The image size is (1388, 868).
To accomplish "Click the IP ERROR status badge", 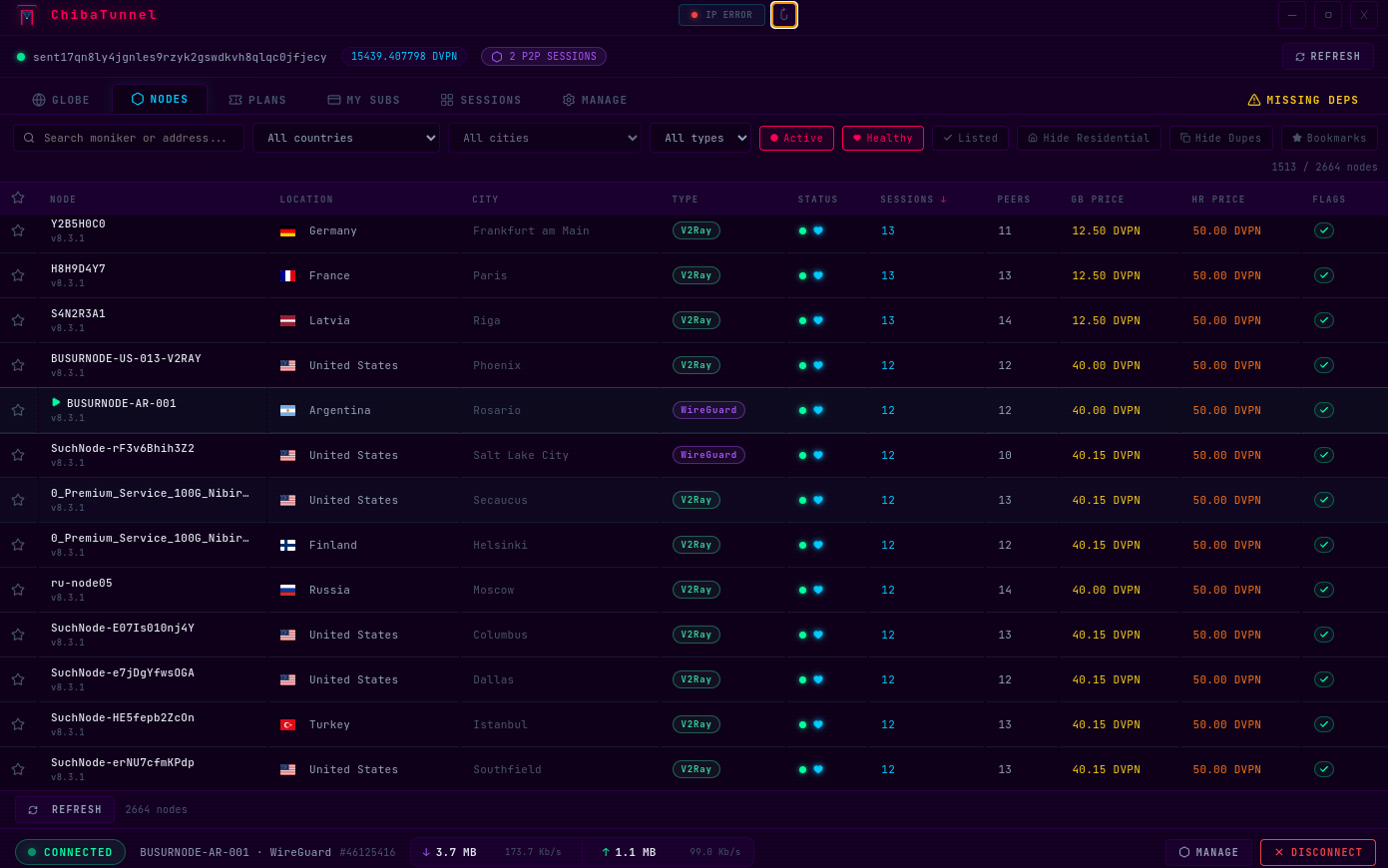I will tap(721, 15).
